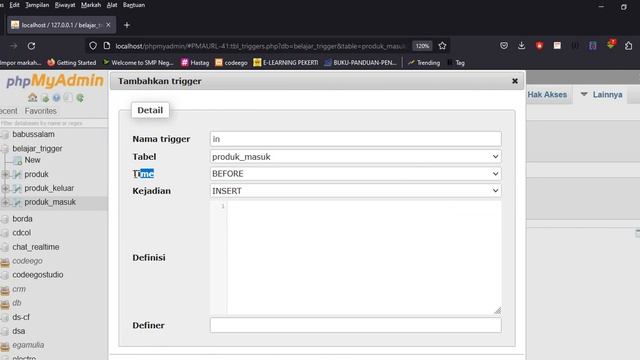This screenshot has height=360, width=640.
Task: Open the Riwayat menu
Action: pos(65,5)
